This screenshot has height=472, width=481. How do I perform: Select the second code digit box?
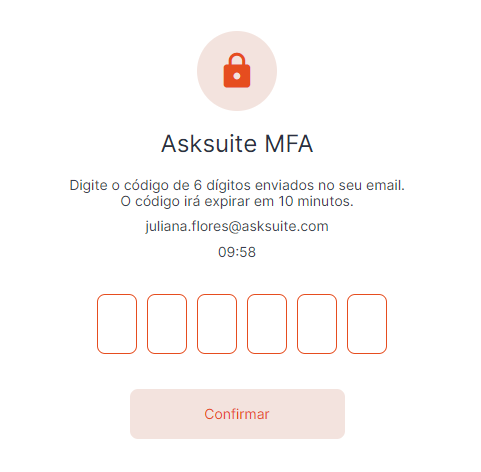point(167,324)
